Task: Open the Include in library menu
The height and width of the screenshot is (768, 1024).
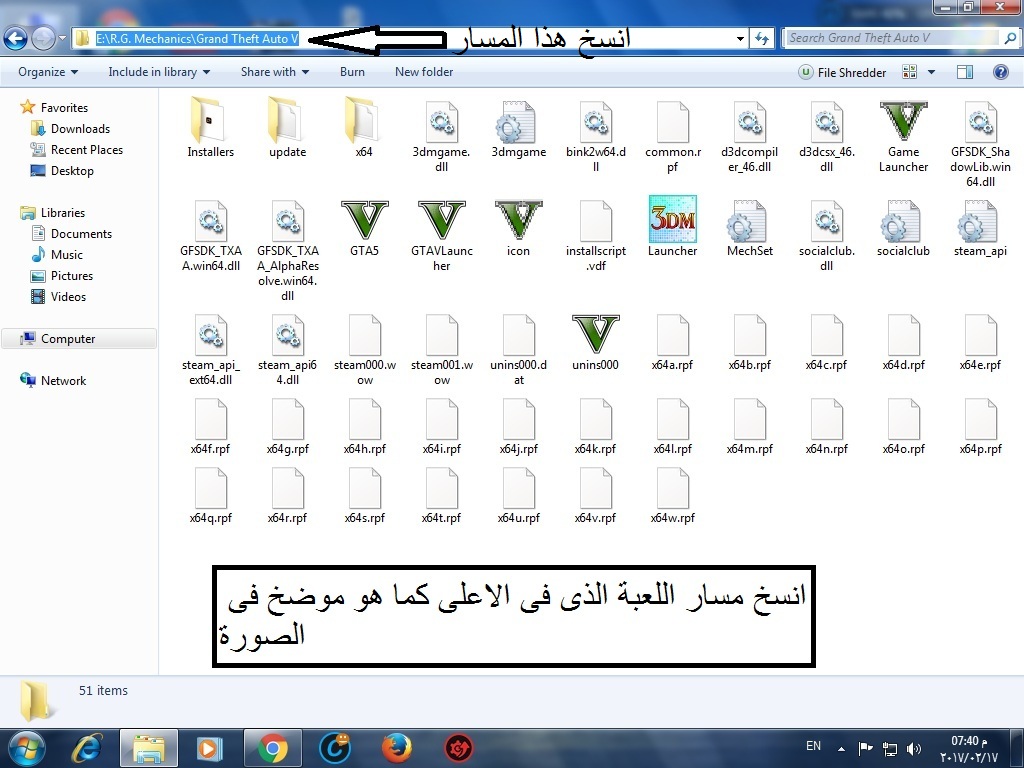Action: [159, 72]
